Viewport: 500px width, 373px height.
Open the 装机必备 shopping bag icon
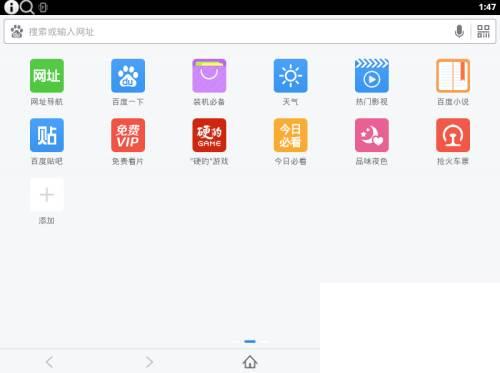(x=209, y=76)
